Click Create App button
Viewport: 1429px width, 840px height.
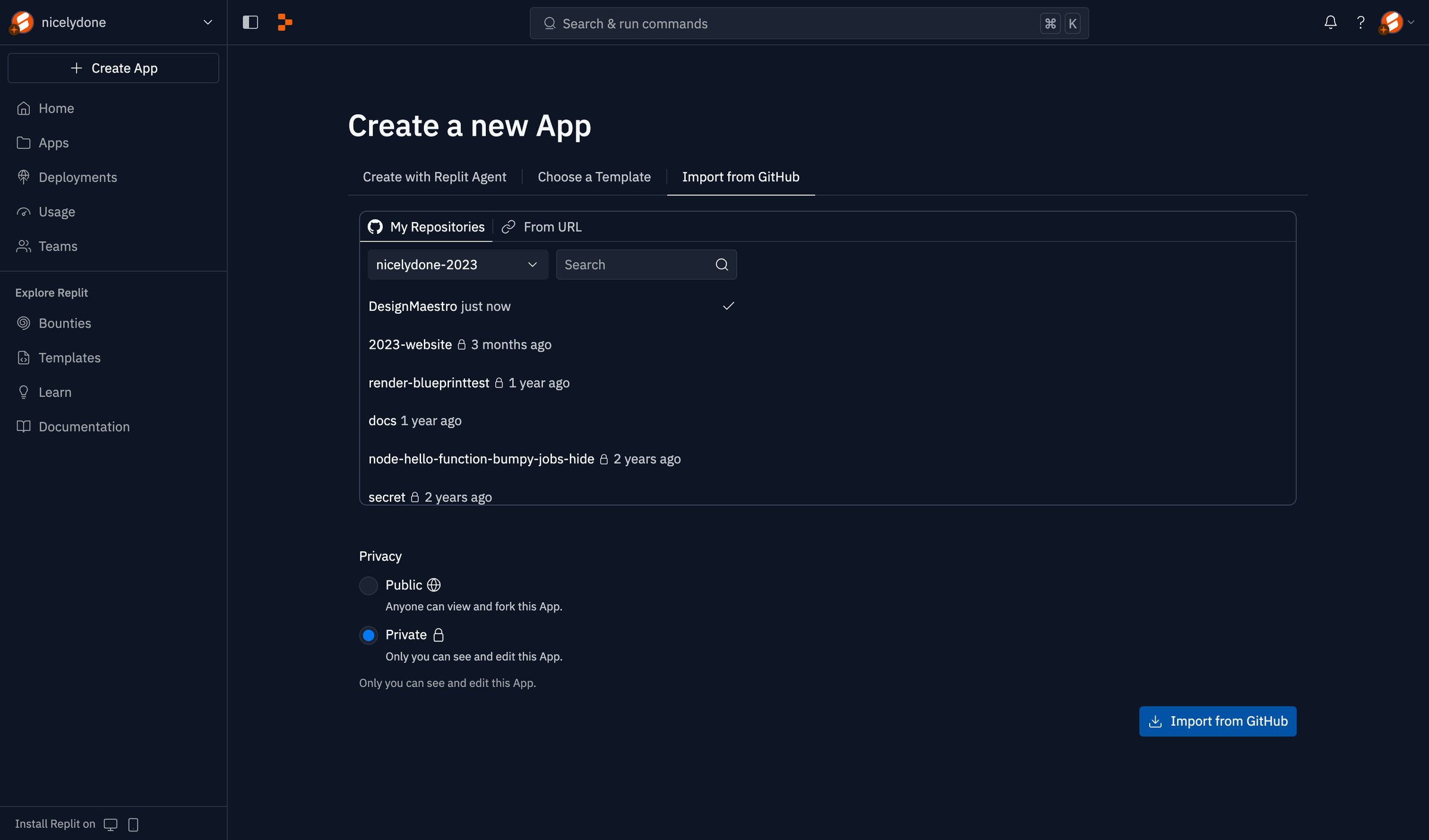coord(113,68)
